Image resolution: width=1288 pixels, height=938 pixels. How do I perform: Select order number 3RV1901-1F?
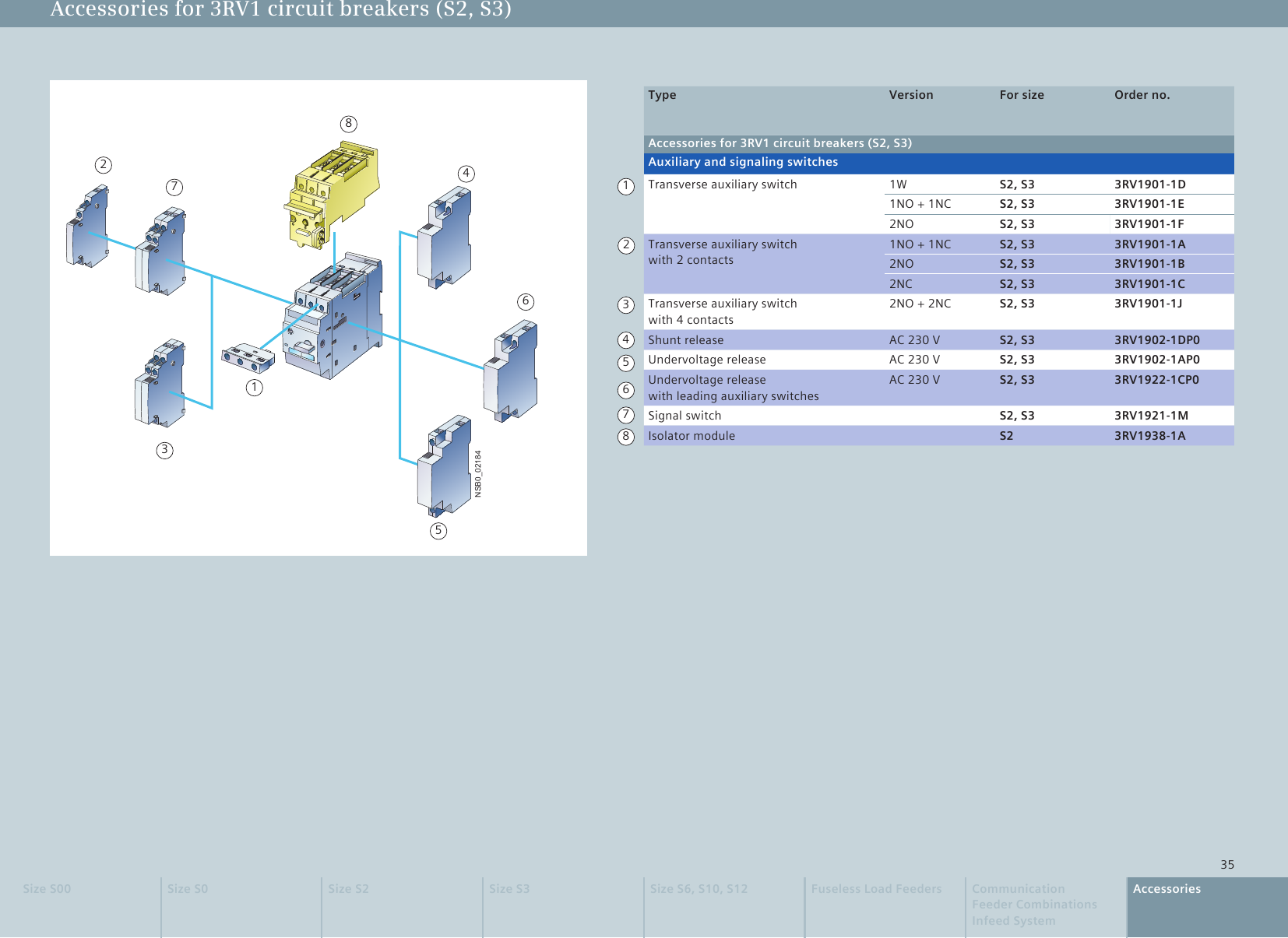[x=1149, y=224]
